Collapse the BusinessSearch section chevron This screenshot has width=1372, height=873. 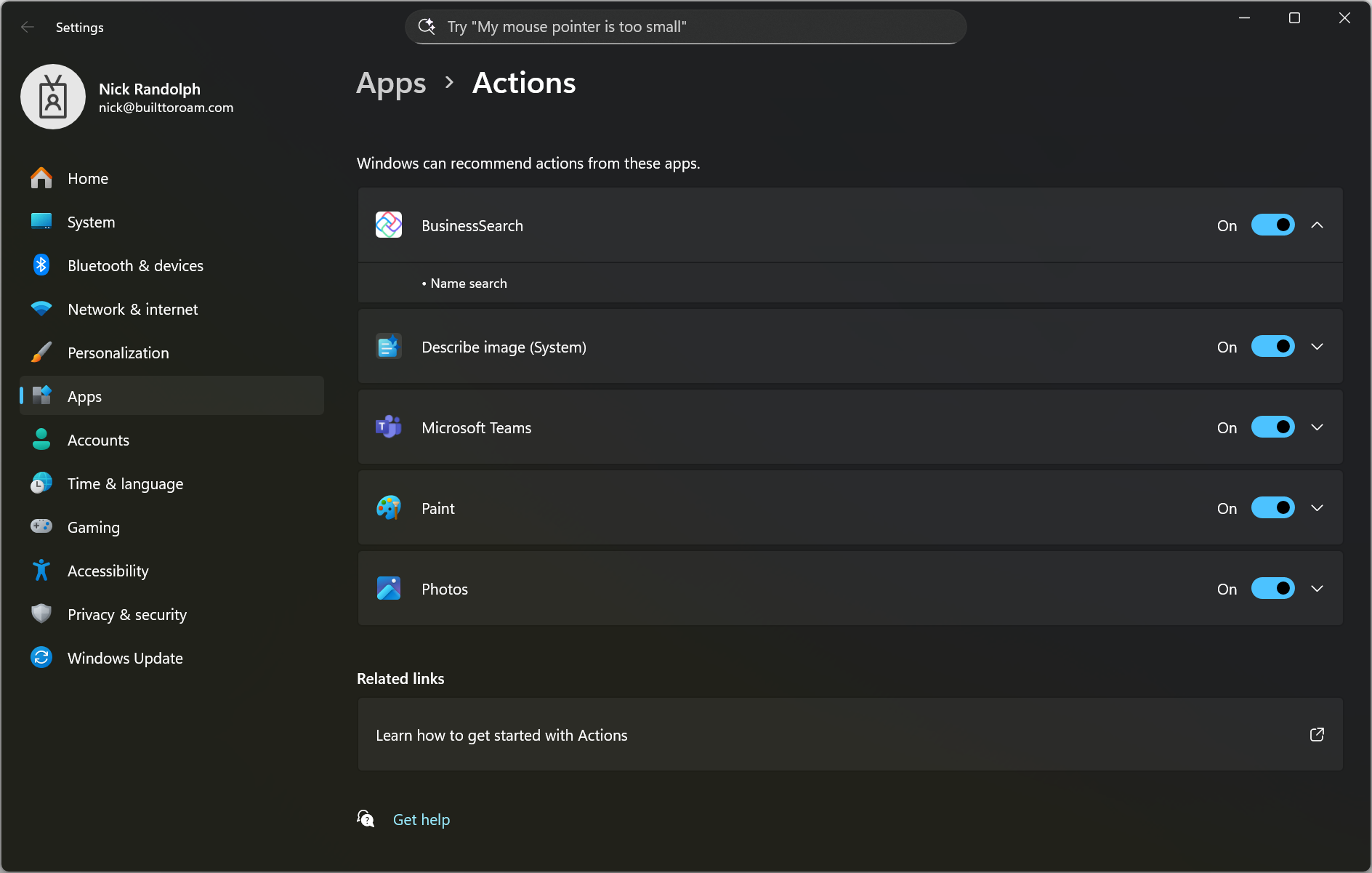click(1317, 225)
